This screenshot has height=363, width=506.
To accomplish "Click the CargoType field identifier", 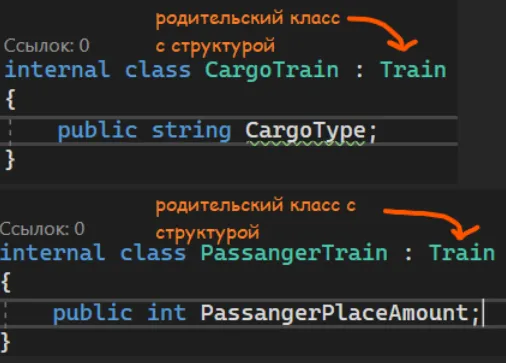I will pyautogui.click(x=306, y=131).
